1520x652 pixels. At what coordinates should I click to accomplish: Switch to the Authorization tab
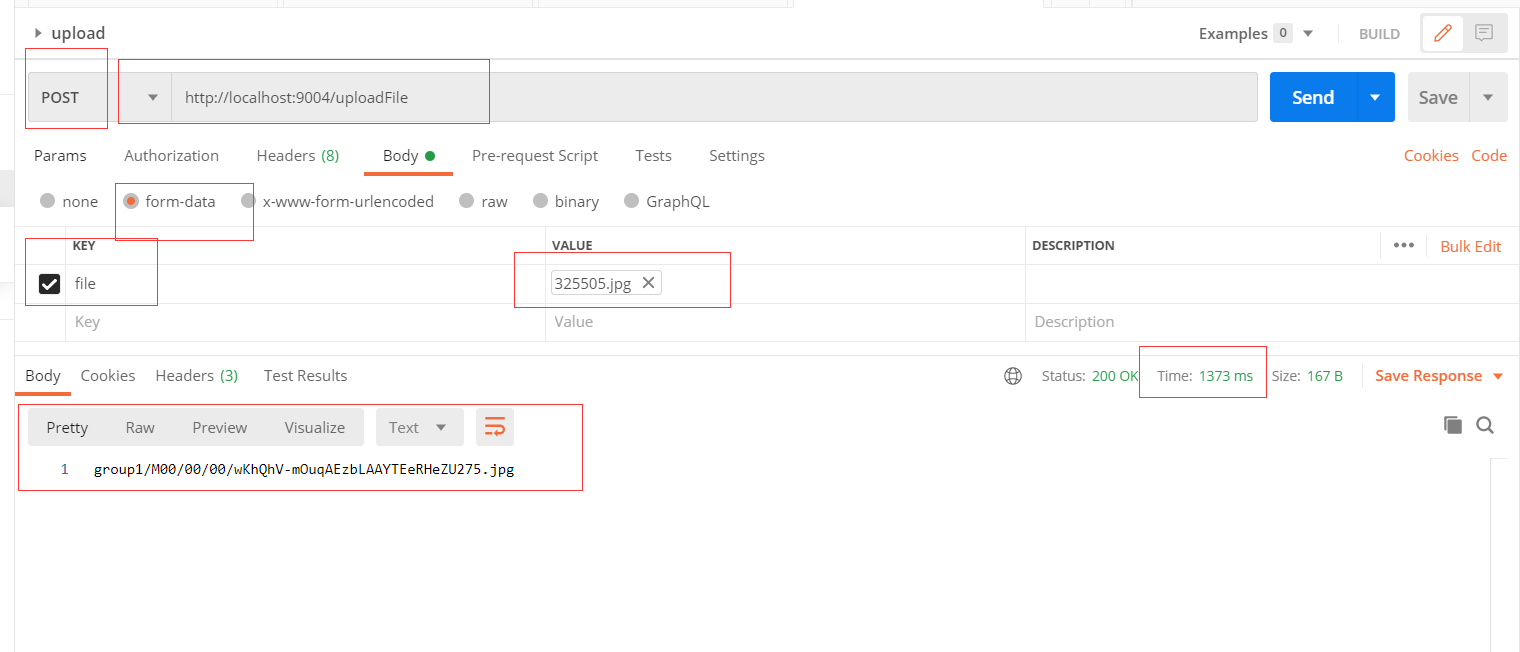[x=171, y=155]
